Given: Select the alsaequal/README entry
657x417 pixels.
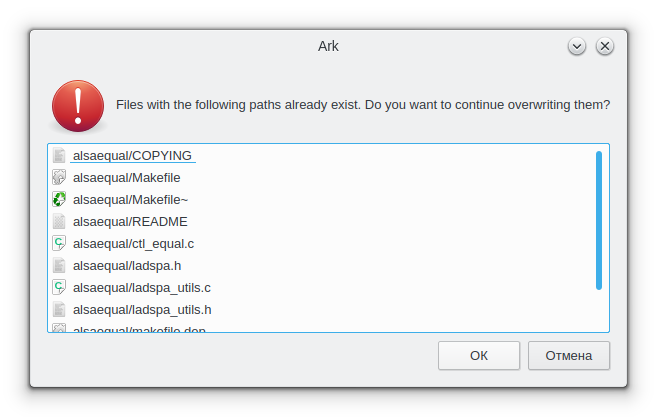Looking at the screenshot, I should [130, 222].
